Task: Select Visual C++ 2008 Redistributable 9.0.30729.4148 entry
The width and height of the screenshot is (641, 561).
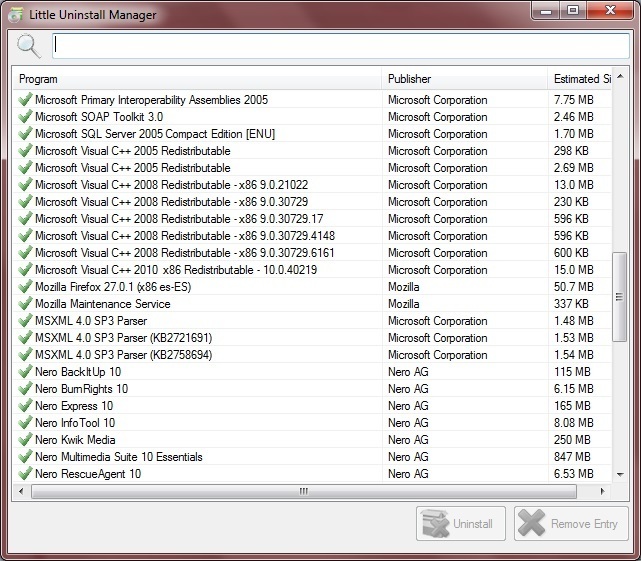Action: [313, 236]
